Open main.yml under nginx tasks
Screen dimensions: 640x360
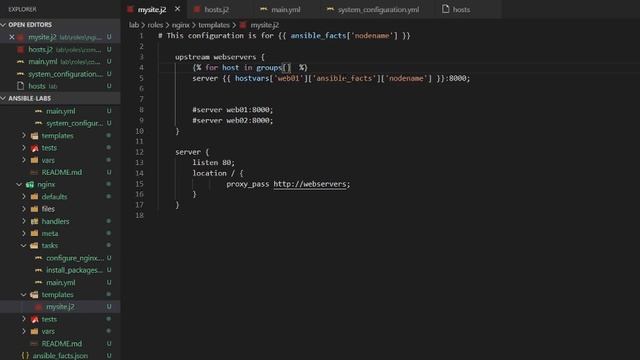click(x=60, y=282)
